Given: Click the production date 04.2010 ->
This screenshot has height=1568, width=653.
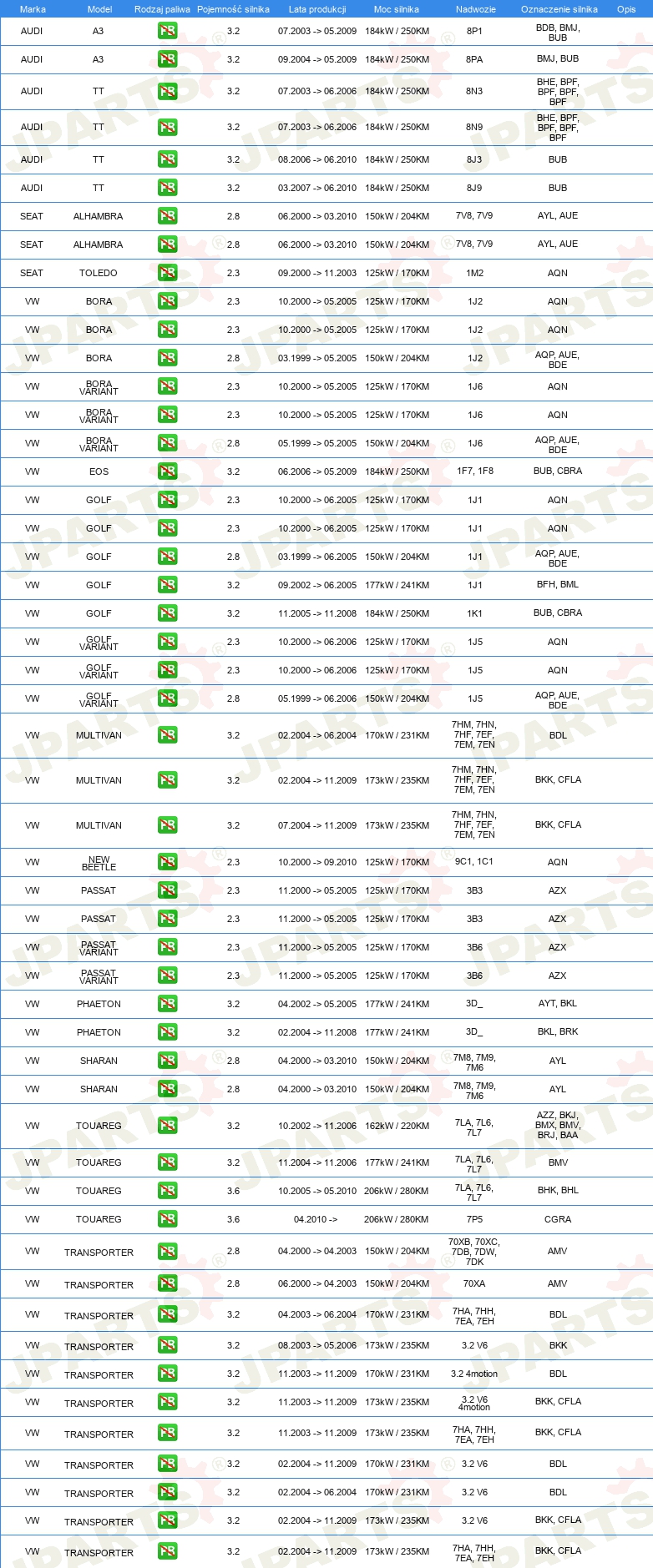Looking at the screenshot, I should [x=316, y=1219].
